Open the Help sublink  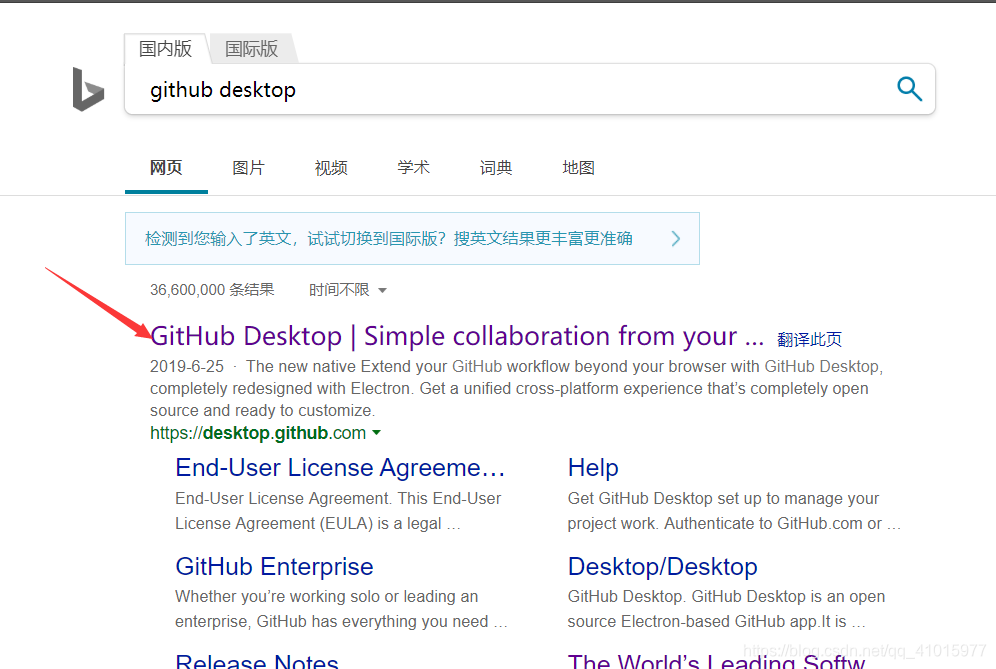(593, 468)
